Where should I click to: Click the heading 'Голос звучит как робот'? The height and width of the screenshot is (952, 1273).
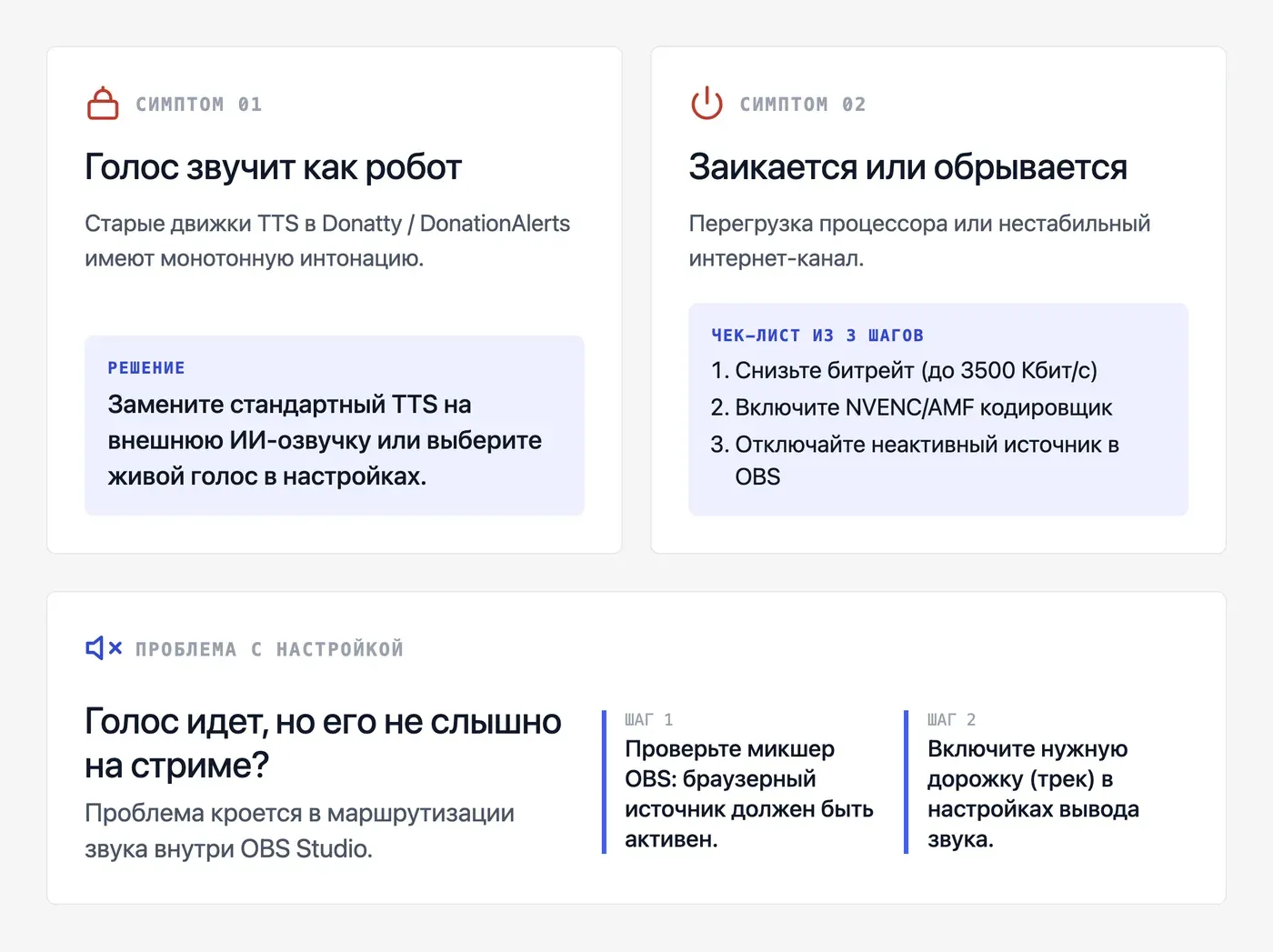click(274, 167)
